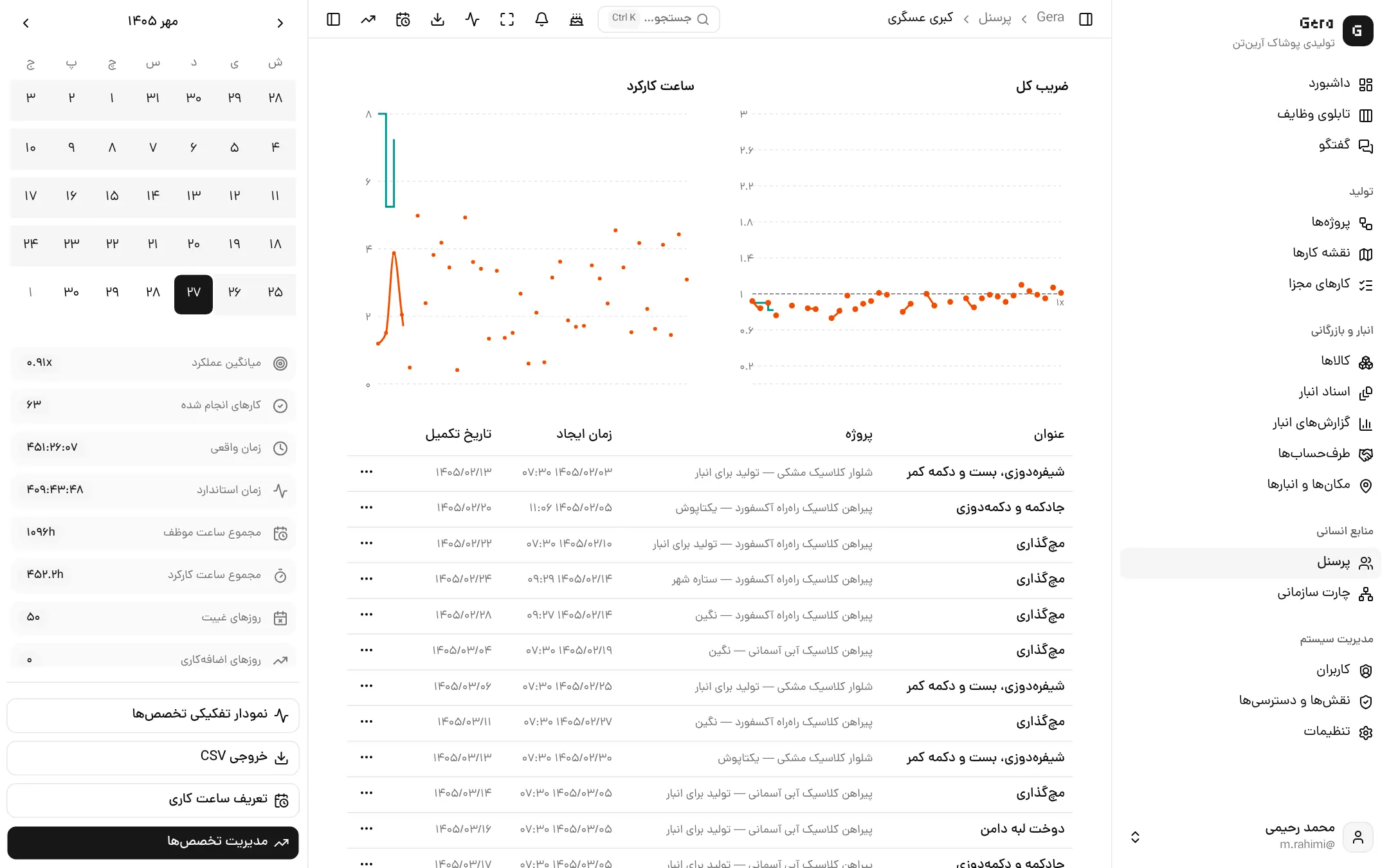Click the نمودار تفکیکی تخصص‌ها button
Image resolution: width=1389 pixels, height=868 pixels.
[153, 715]
